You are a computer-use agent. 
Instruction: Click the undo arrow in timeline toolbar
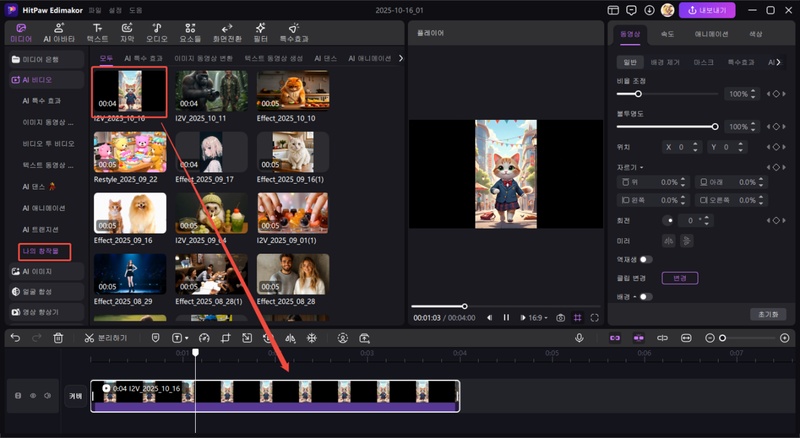click(15, 338)
